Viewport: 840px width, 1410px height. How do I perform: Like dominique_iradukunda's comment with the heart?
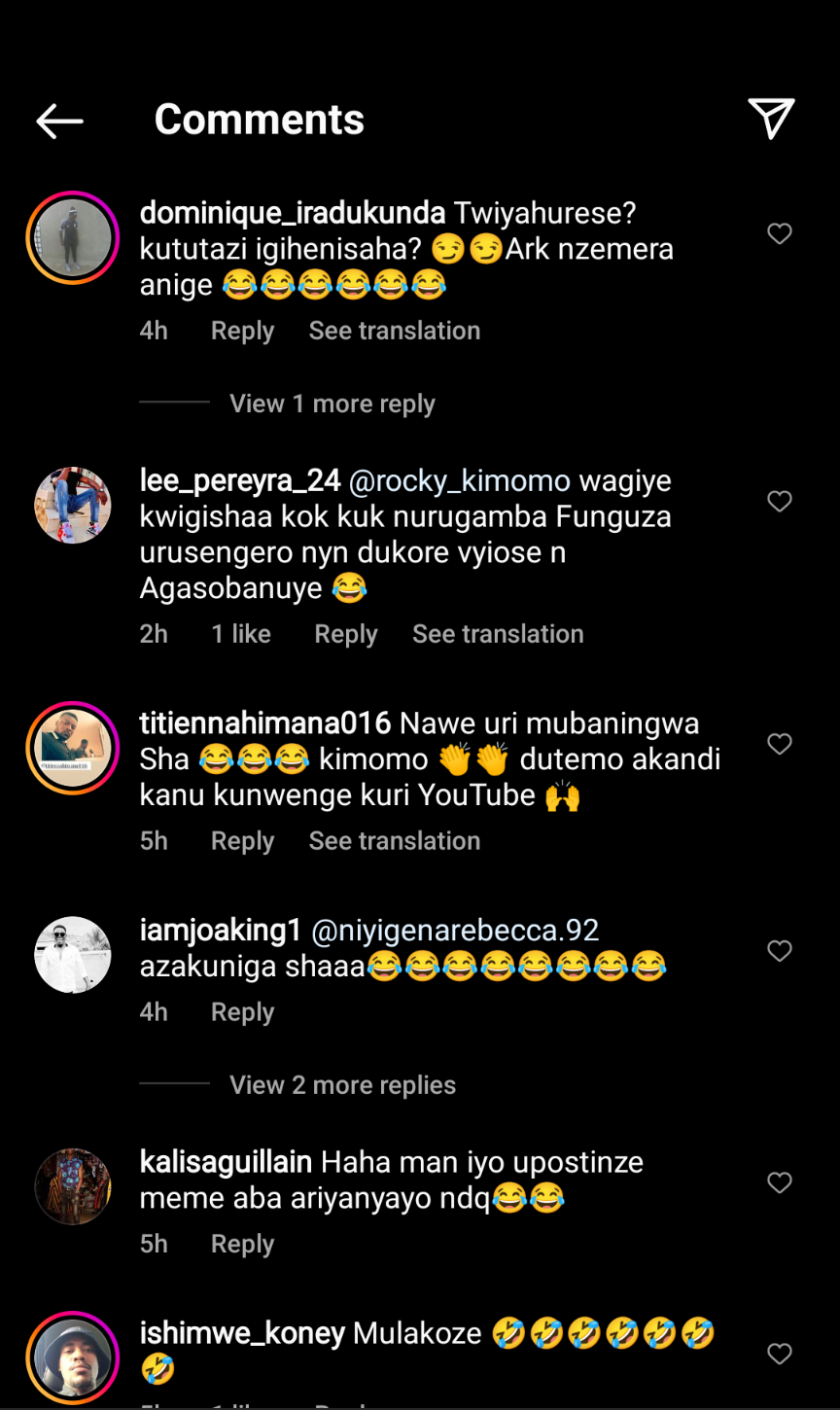(x=780, y=234)
